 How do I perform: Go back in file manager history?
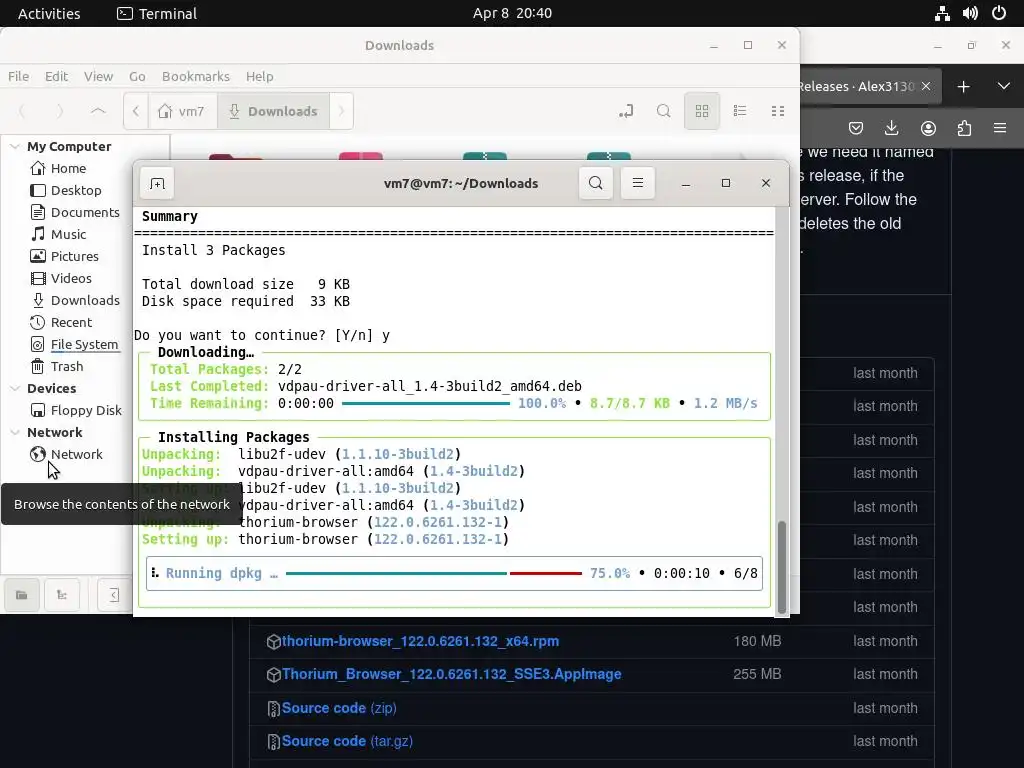pos(22,111)
